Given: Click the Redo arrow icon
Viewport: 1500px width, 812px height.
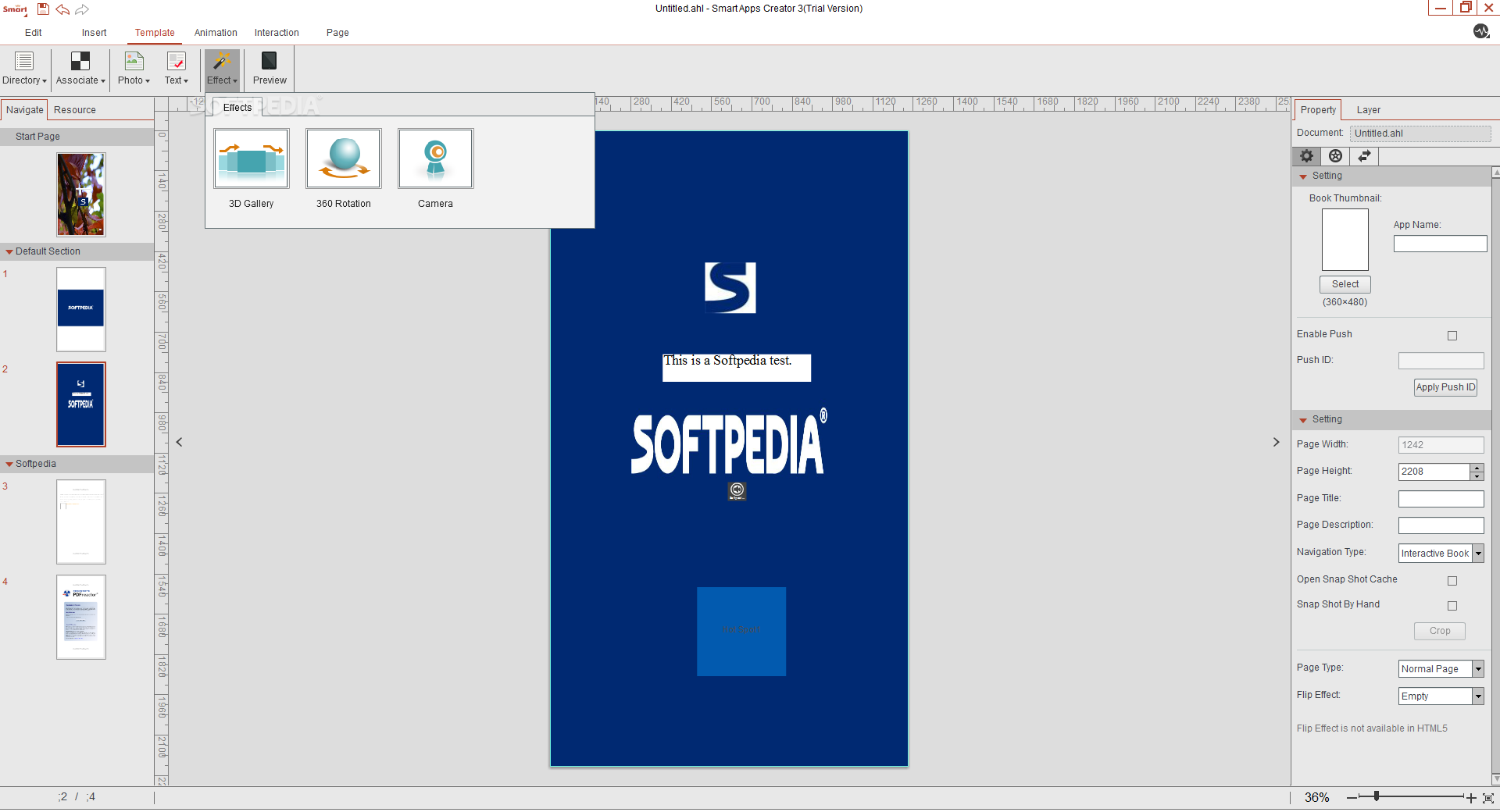Looking at the screenshot, I should pyautogui.click(x=82, y=9).
